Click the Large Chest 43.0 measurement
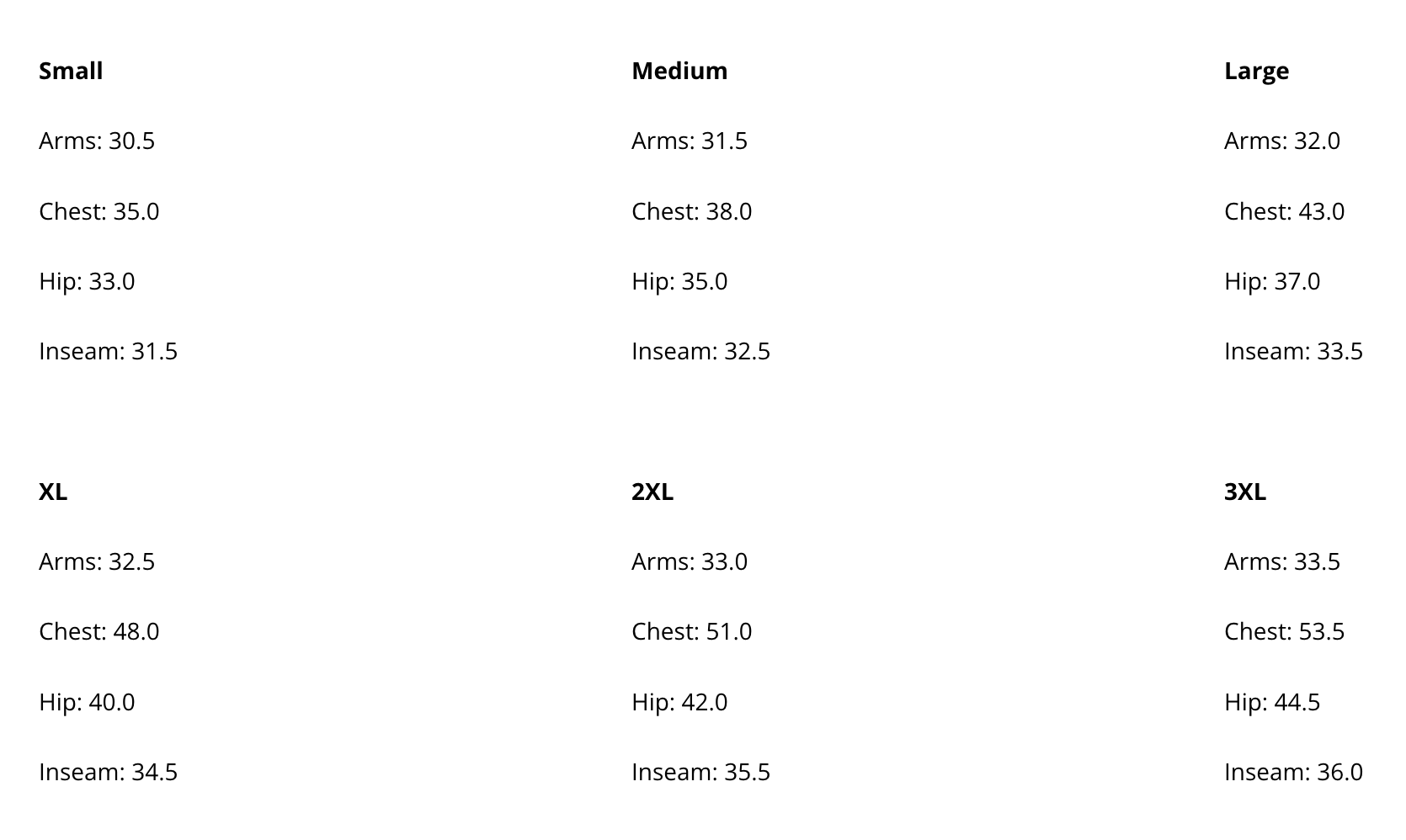The height and width of the screenshot is (840, 1406). click(x=1285, y=211)
